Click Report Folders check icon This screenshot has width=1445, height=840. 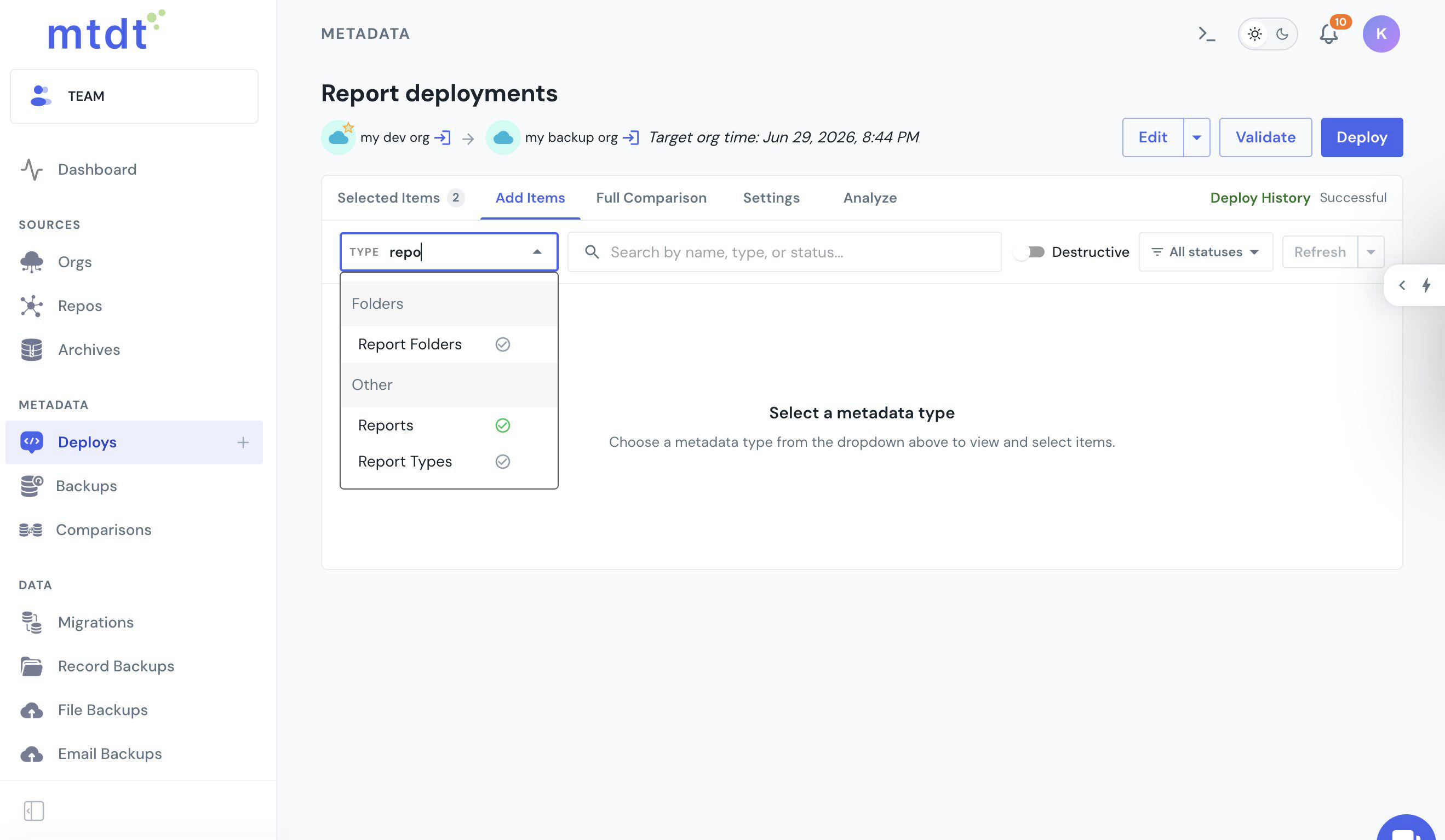pyautogui.click(x=502, y=344)
